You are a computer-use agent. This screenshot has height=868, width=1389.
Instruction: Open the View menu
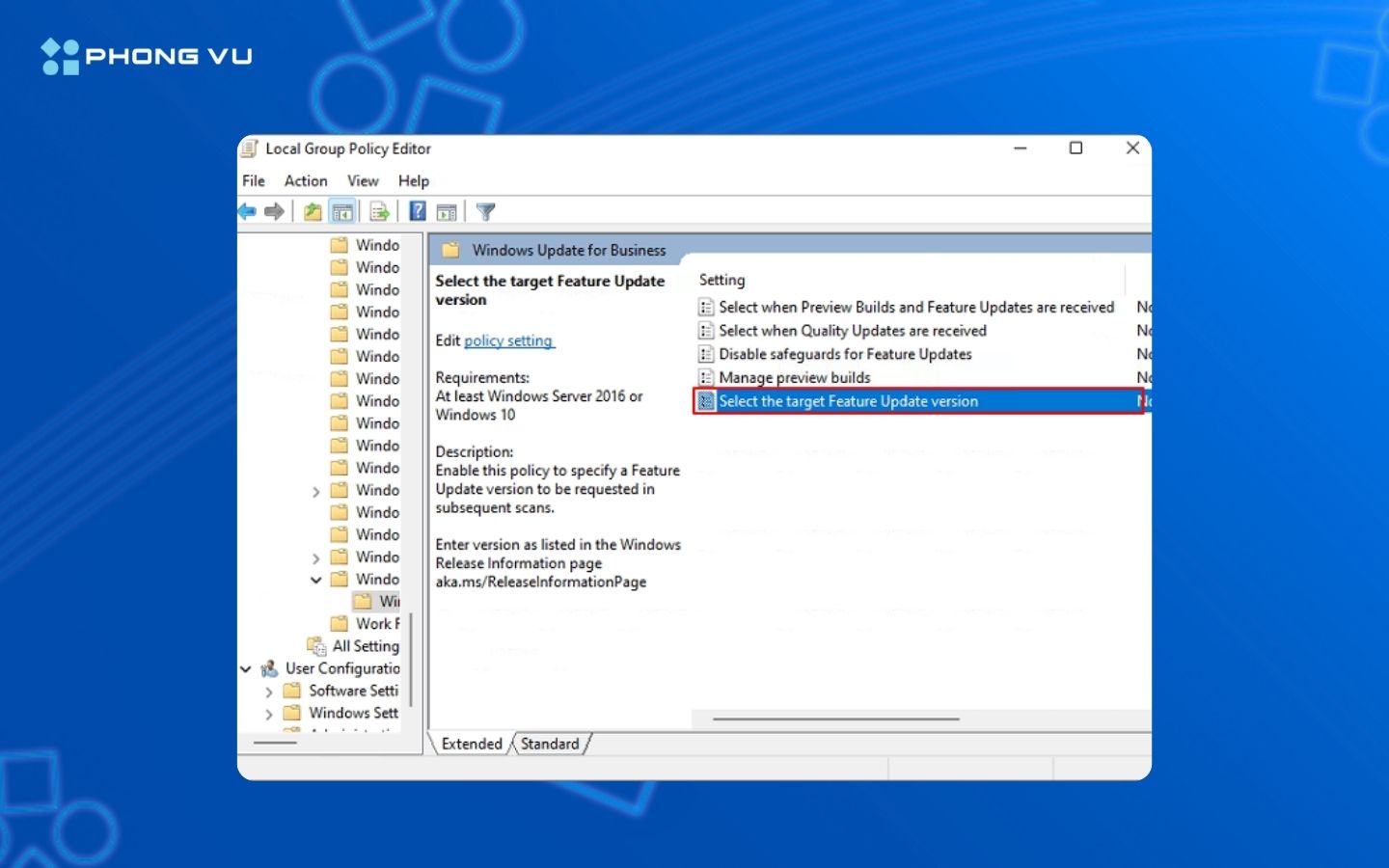point(363,180)
